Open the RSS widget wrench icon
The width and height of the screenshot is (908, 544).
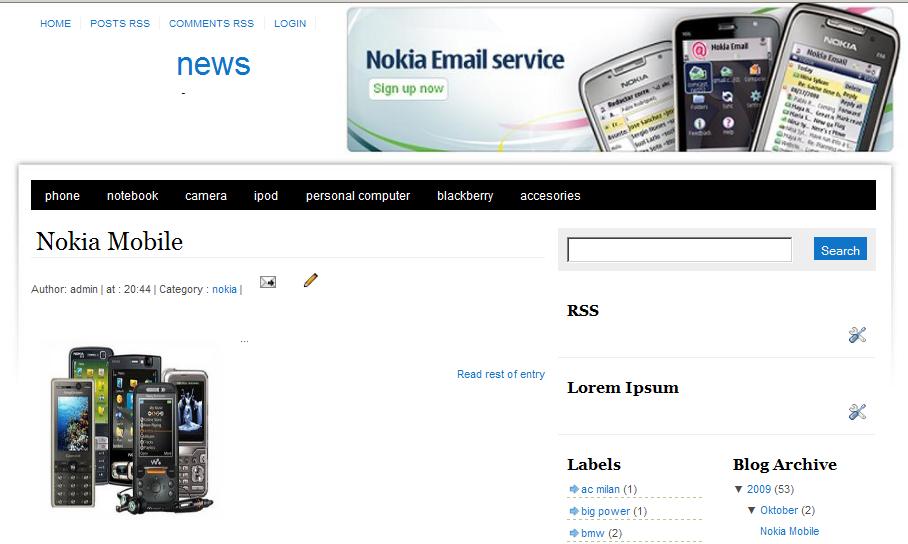coord(857,334)
